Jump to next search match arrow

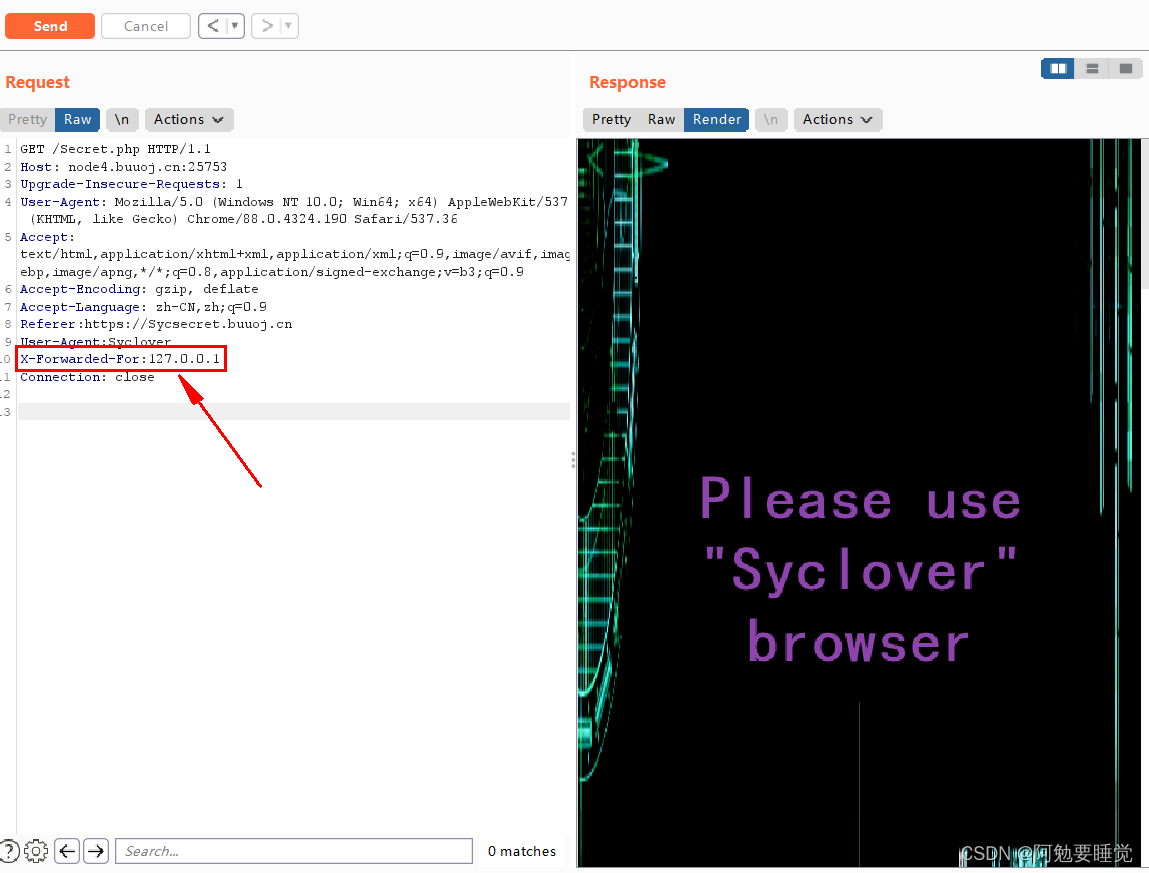tap(95, 851)
